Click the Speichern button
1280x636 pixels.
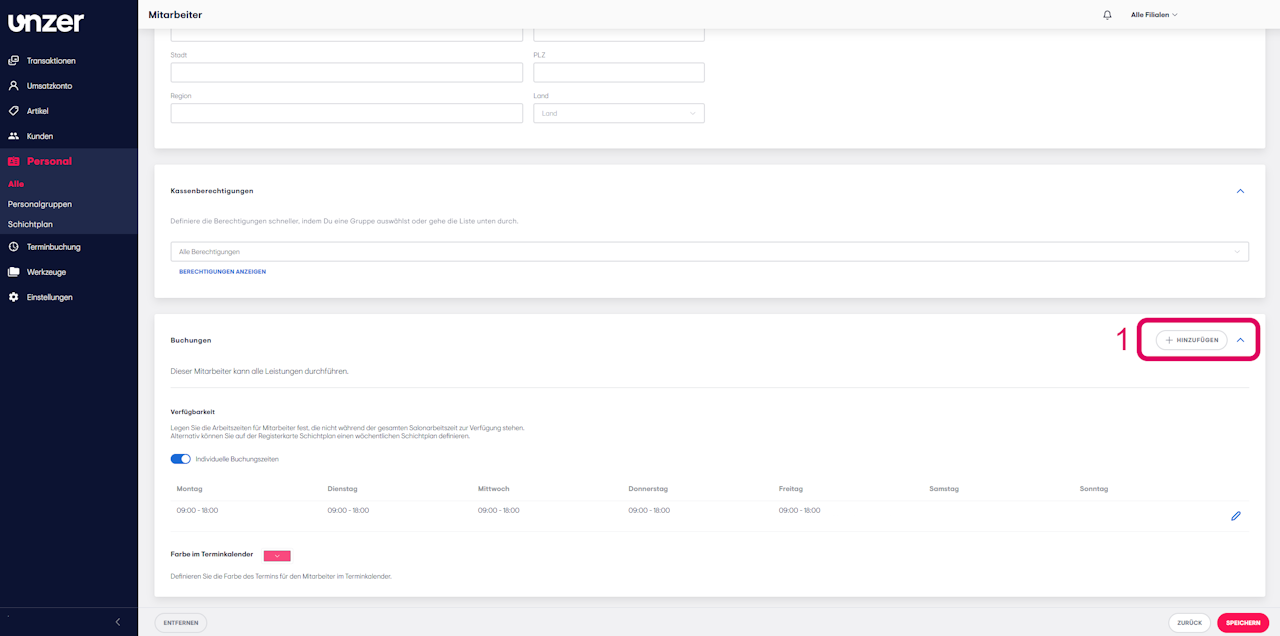click(x=1243, y=622)
